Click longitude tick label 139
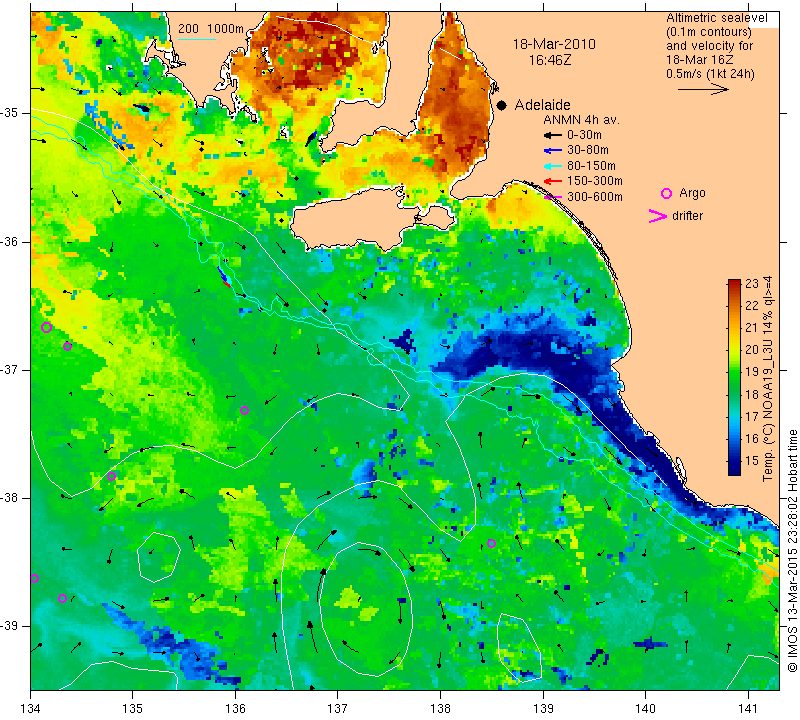800x720 pixels. point(543,709)
